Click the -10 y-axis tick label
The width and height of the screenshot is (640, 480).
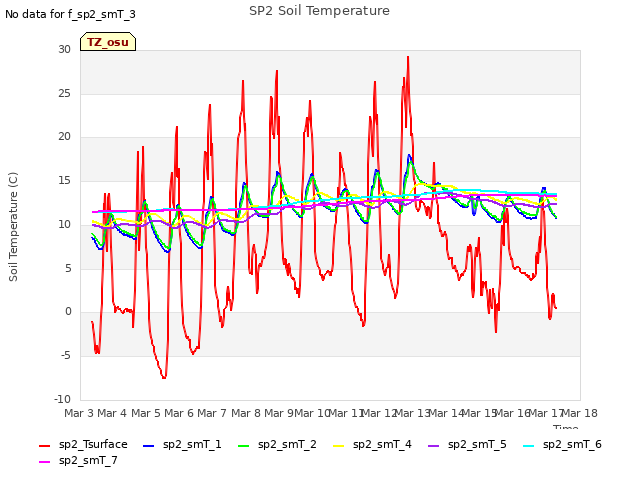62,399
